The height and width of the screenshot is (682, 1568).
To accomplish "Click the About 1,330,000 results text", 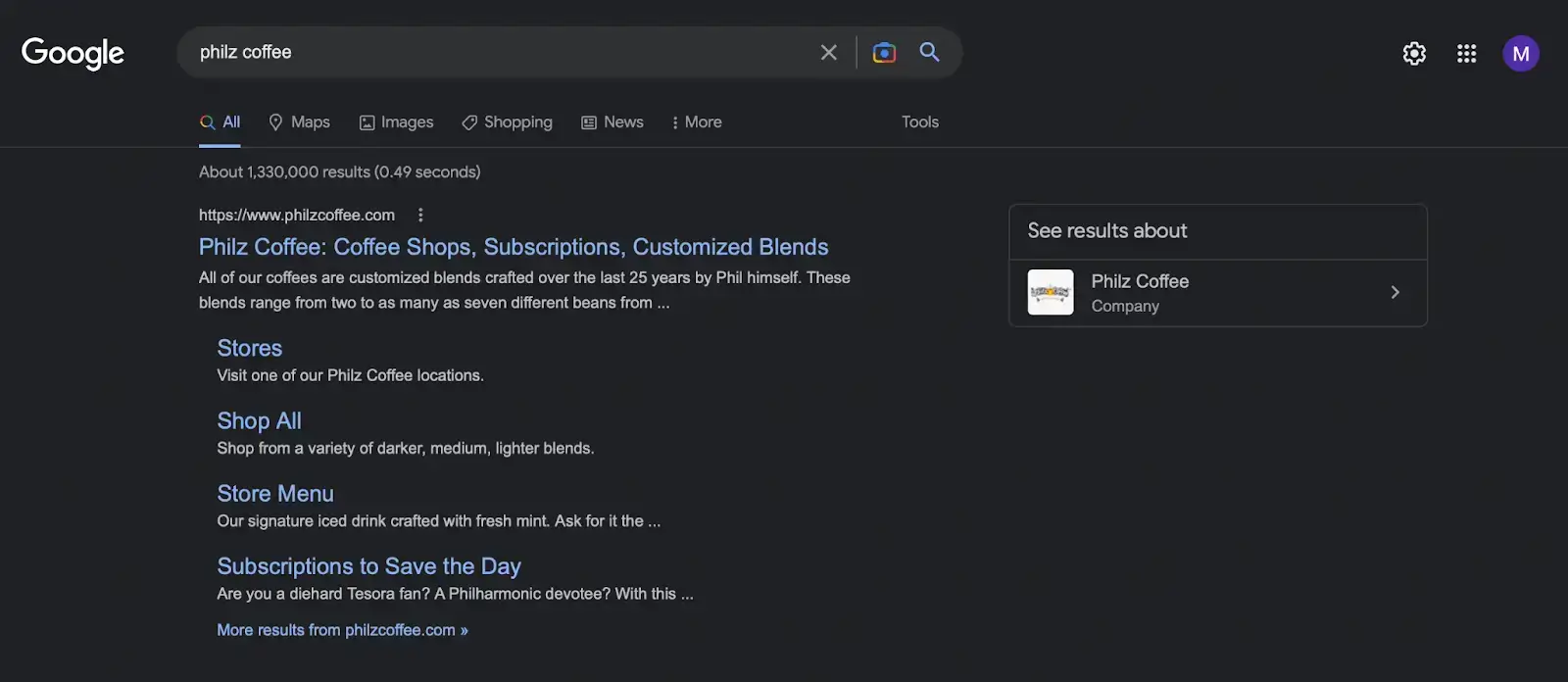I will [339, 172].
